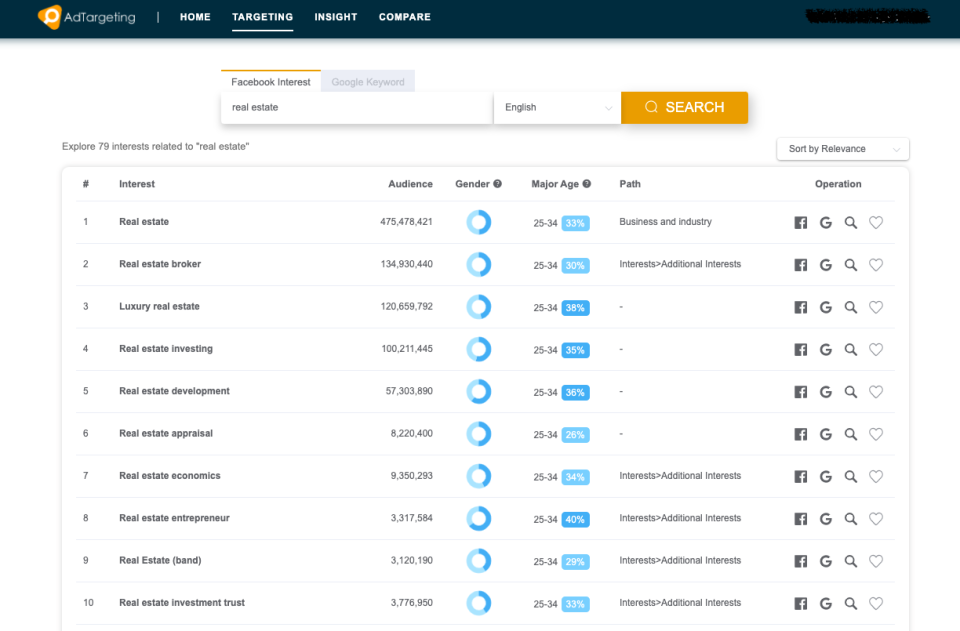The width and height of the screenshot is (960, 631).
Task: Click magnifier icon for Real estate development
Action: 850,391
